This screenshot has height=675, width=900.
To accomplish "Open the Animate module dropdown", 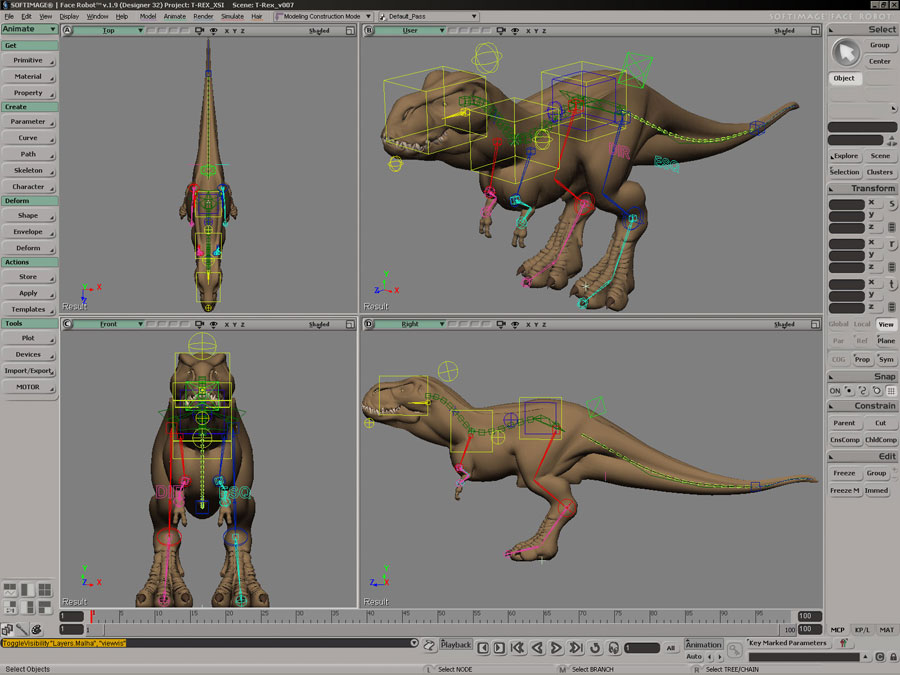I will [x=29, y=29].
